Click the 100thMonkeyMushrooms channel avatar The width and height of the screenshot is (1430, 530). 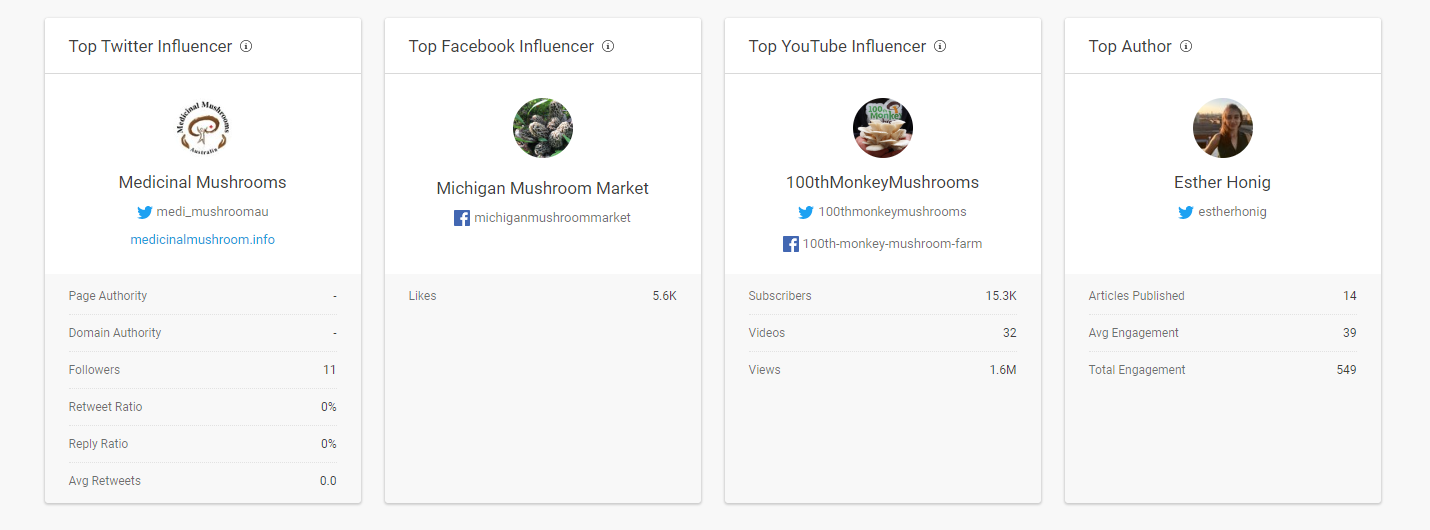pos(883,128)
